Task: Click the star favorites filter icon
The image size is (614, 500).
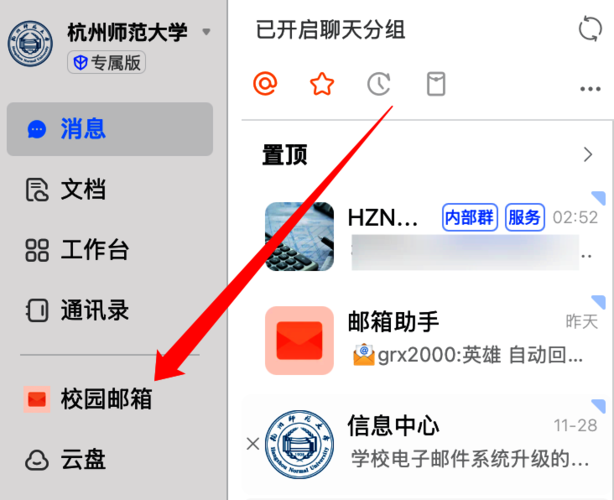Action: tap(322, 83)
